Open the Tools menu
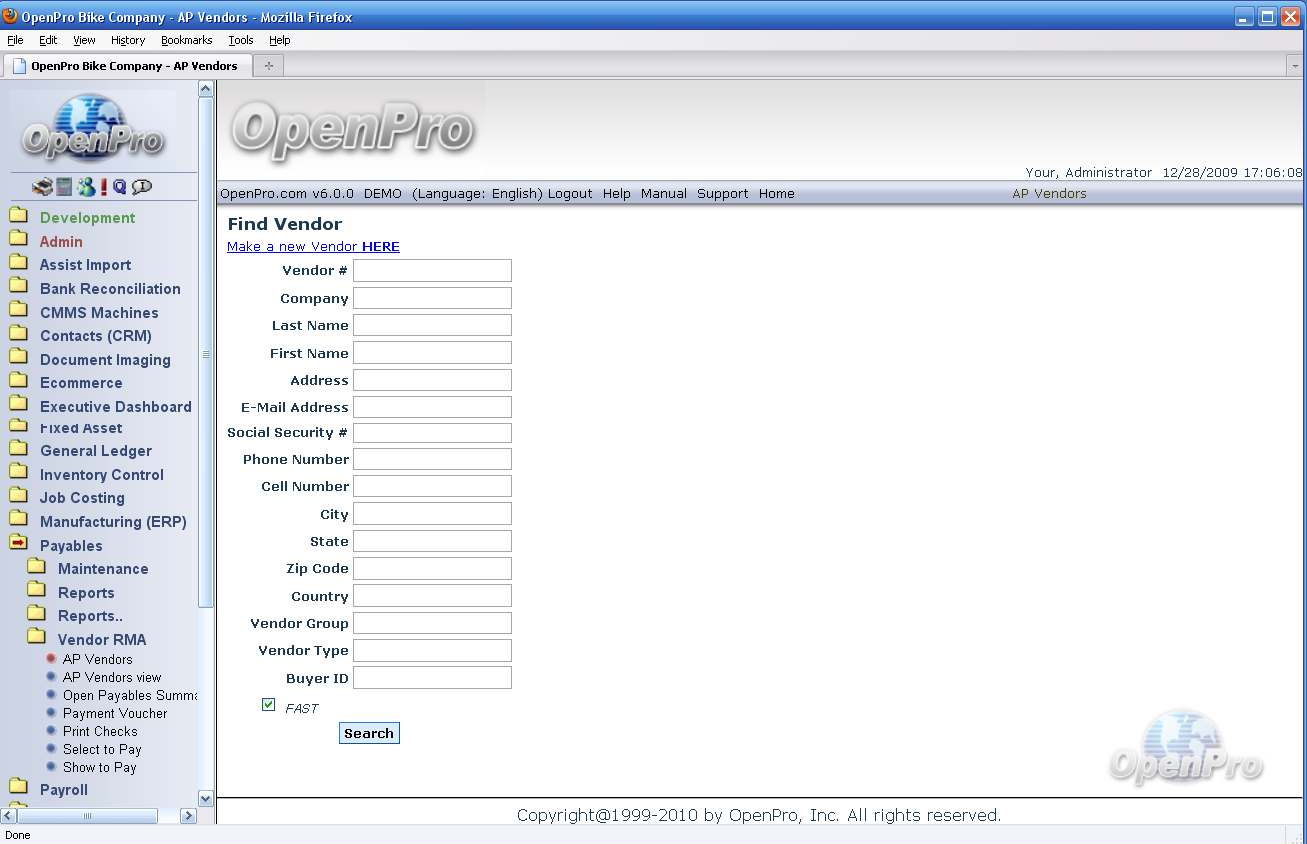Image resolution: width=1307 pixels, height=844 pixels. pos(240,40)
